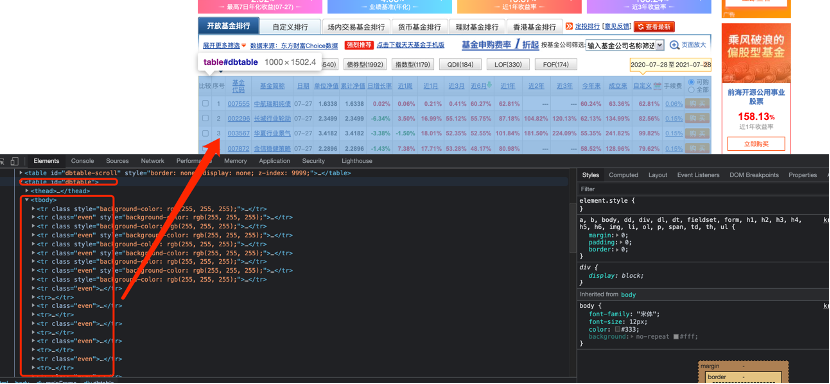
Task: Select the 全部 radio button
Action: click(691, 90)
